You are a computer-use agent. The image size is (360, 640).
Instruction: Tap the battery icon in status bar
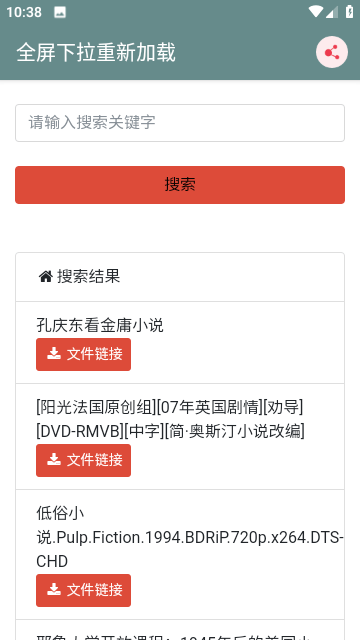pos(349,11)
